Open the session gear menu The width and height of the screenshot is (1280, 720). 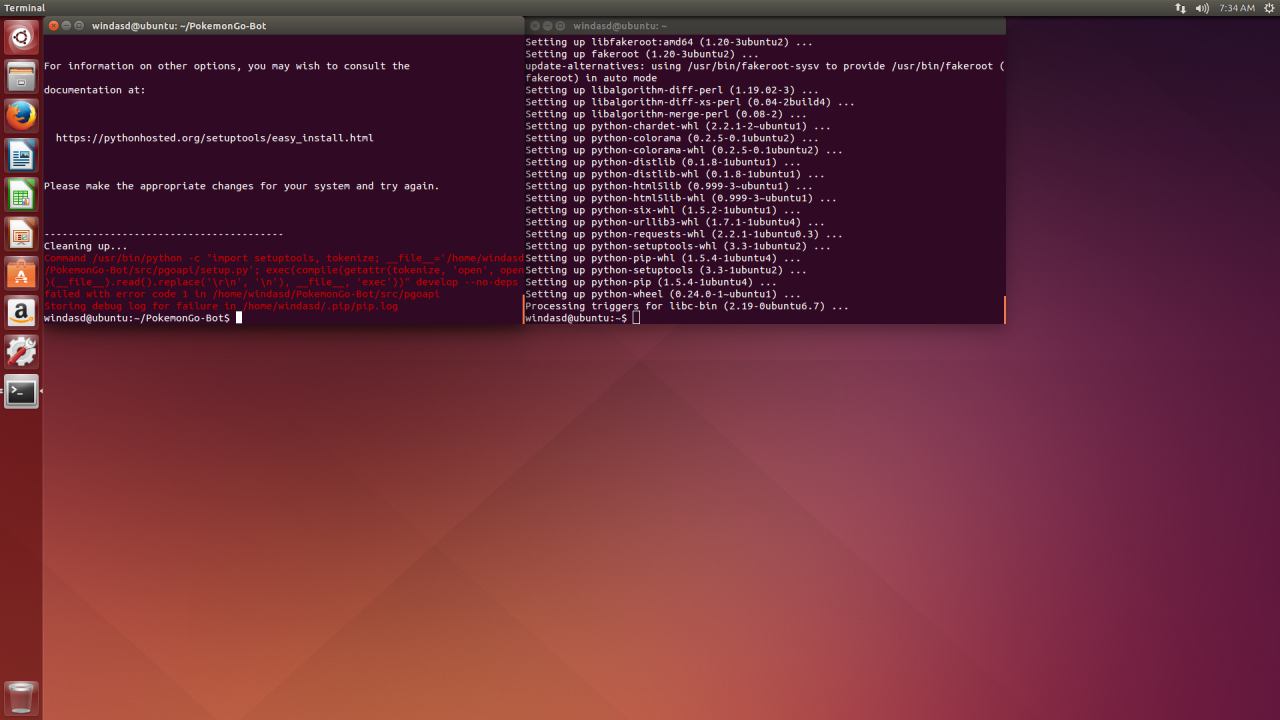(x=1269, y=8)
